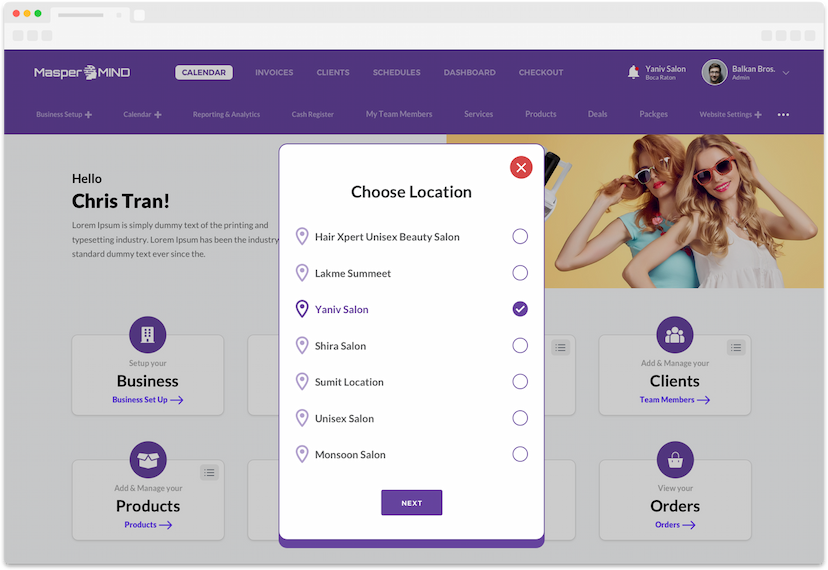Select the Lakme Summeet radio button
The width and height of the screenshot is (828, 570).
(520, 273)
